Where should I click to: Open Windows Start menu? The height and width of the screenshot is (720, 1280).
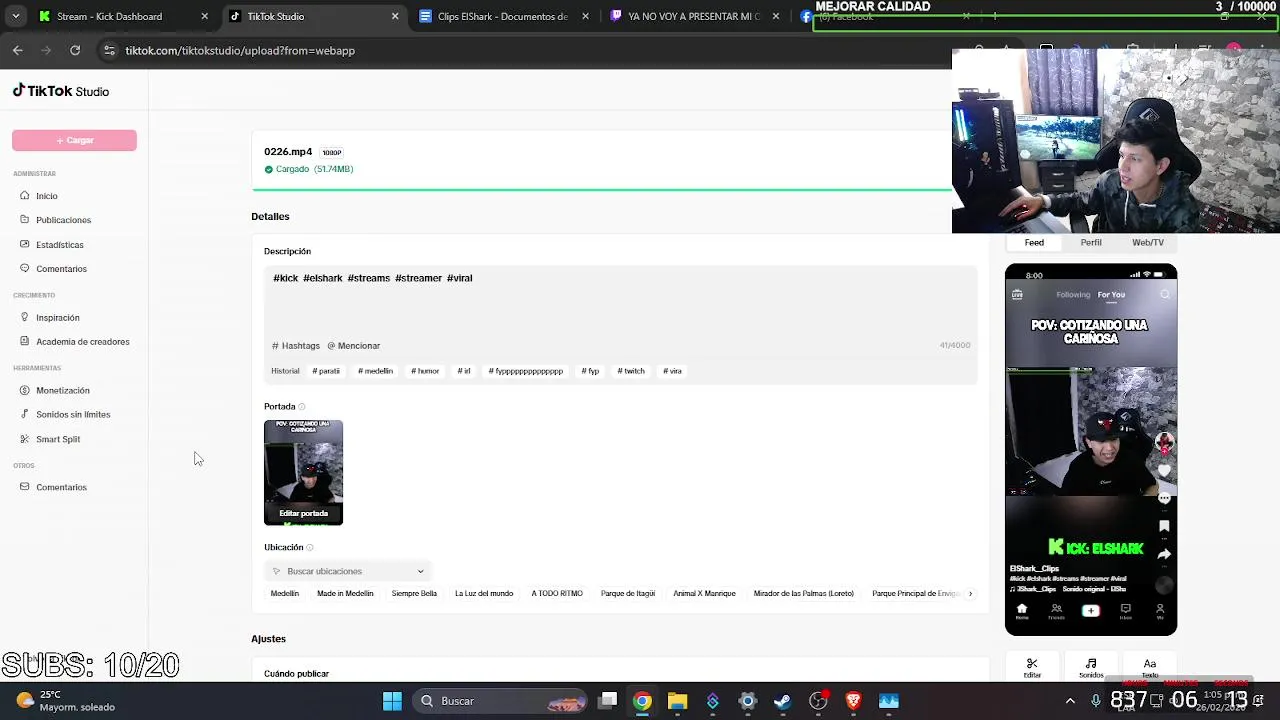point(392,701)
